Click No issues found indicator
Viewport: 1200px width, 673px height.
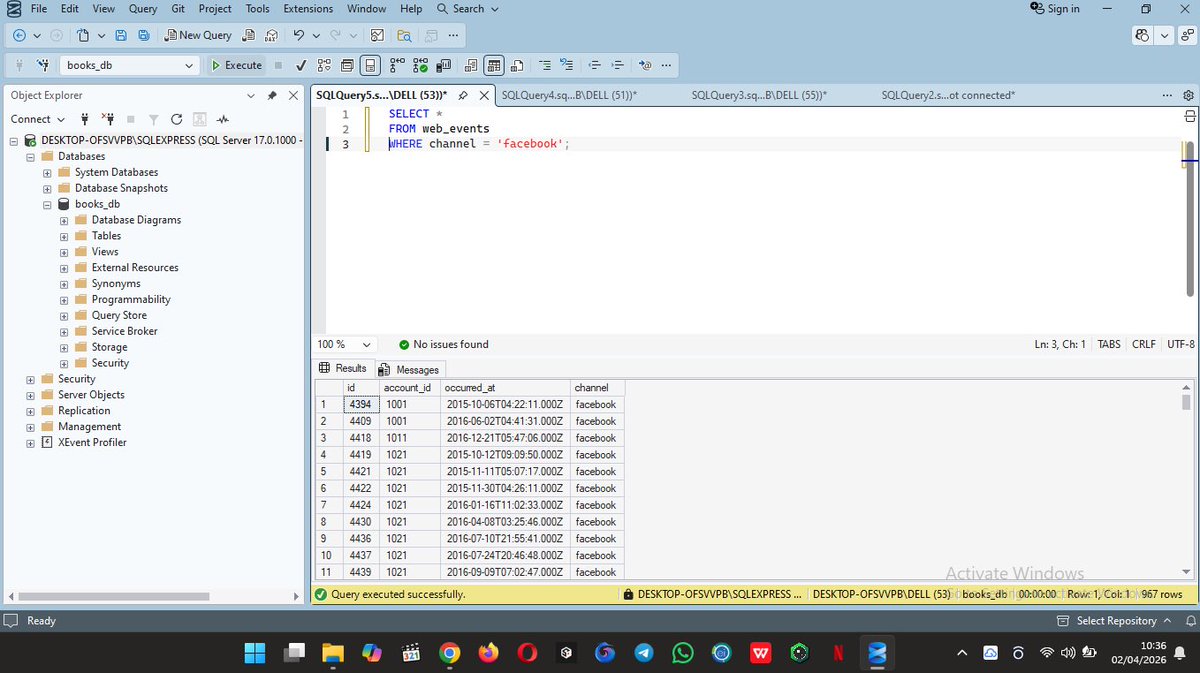[443, 344]
